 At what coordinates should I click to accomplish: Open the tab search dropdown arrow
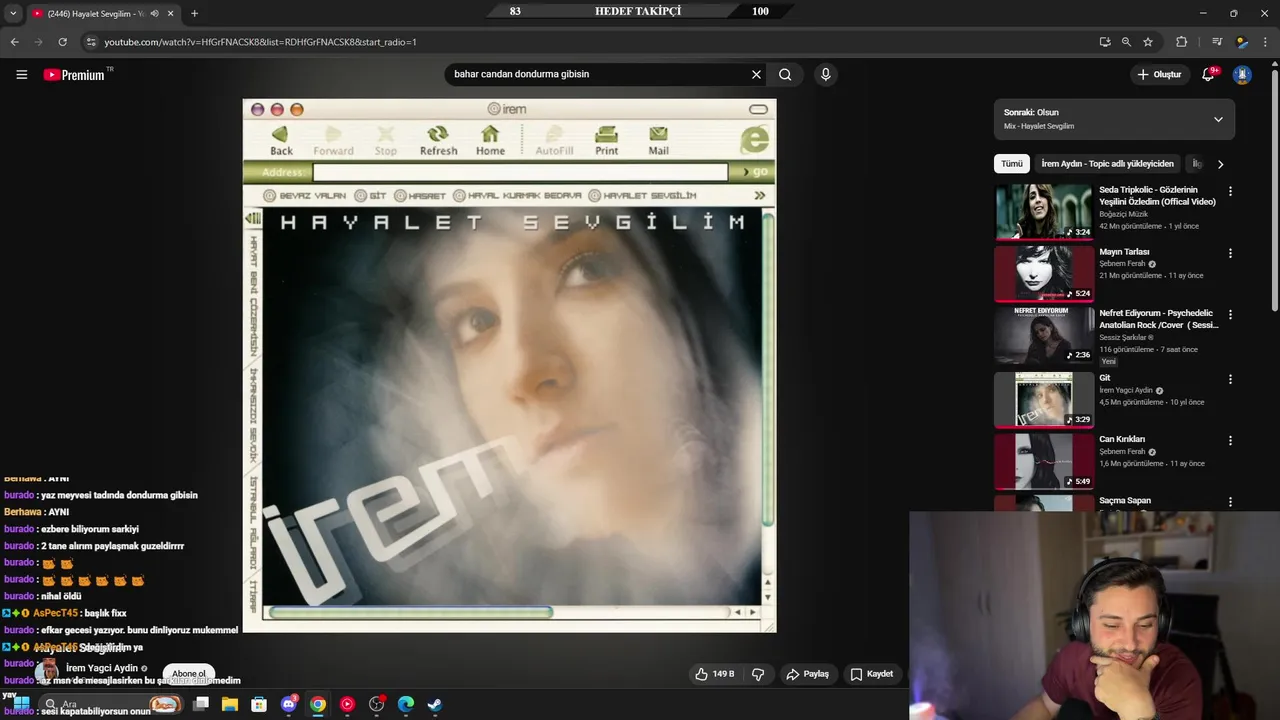tap(13, 13)
